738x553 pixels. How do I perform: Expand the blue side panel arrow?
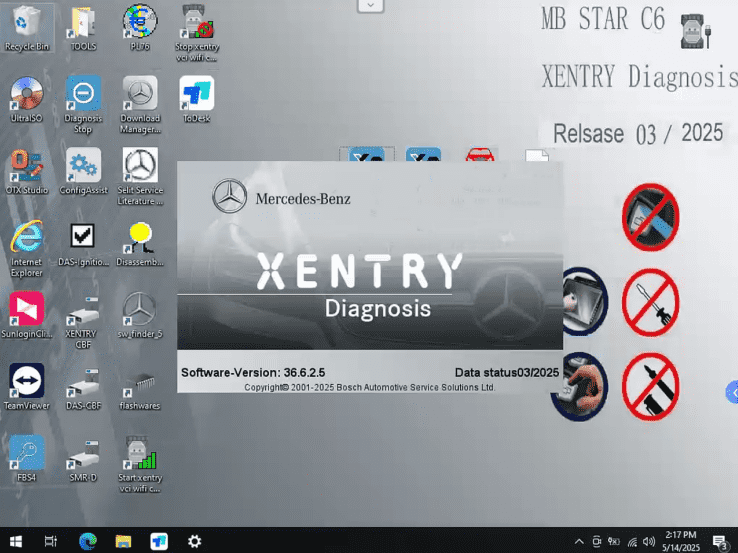click(732, 393)
